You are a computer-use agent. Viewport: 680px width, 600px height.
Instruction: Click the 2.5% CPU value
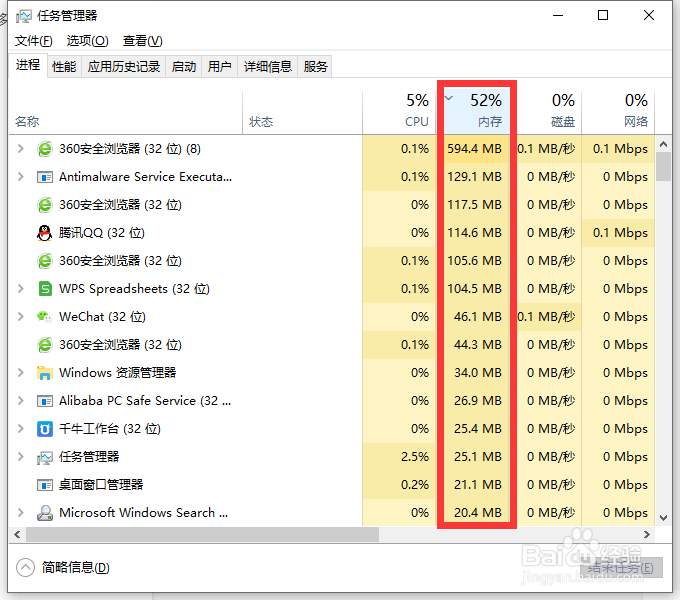click(415, 457)
